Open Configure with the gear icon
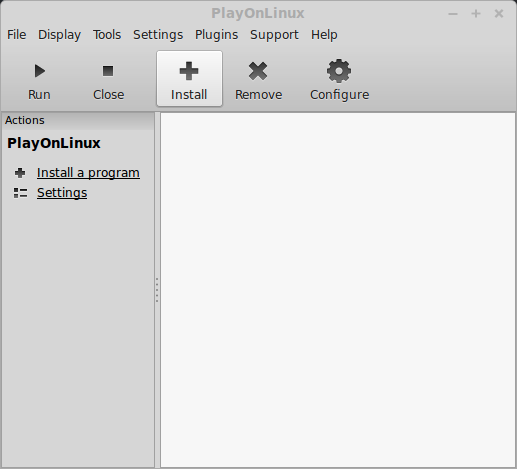 [x=339, y=71]
